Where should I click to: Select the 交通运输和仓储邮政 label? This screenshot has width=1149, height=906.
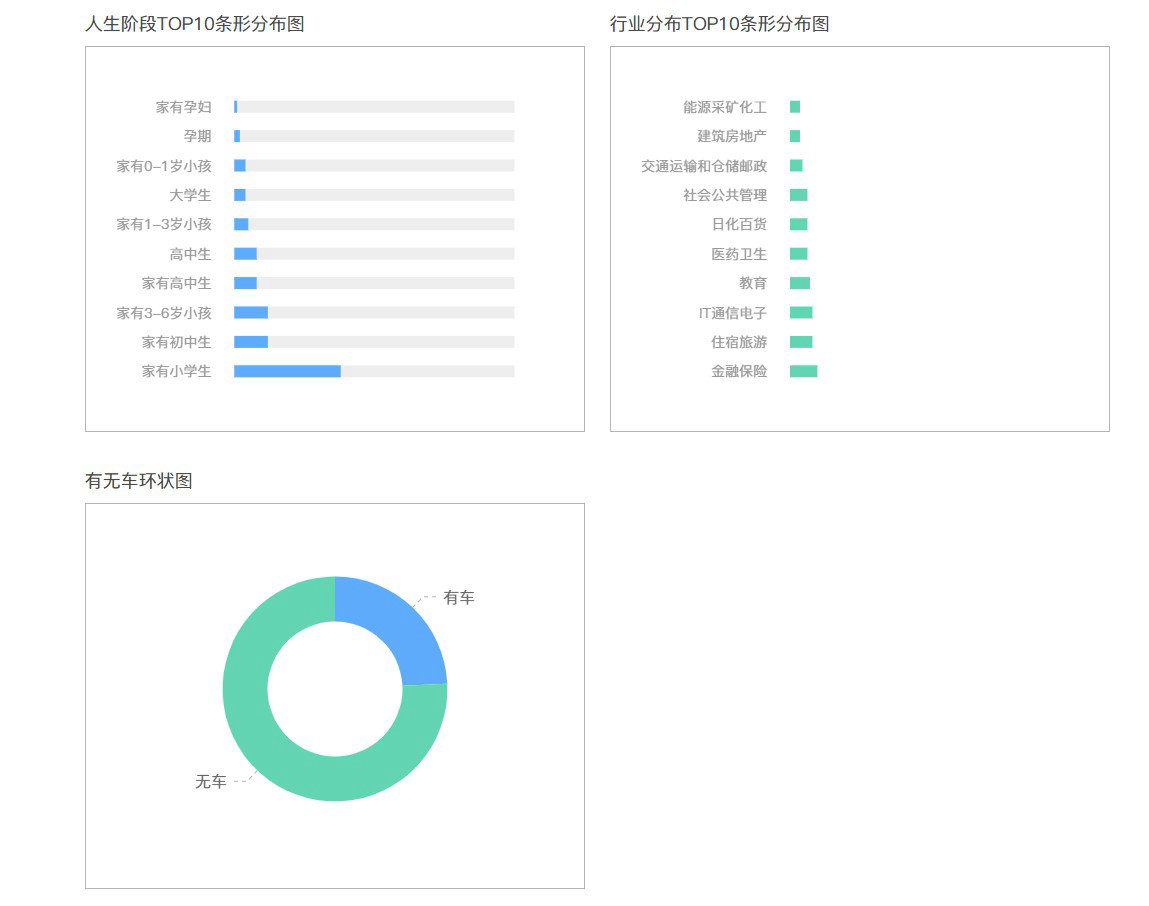pos(704,166)
